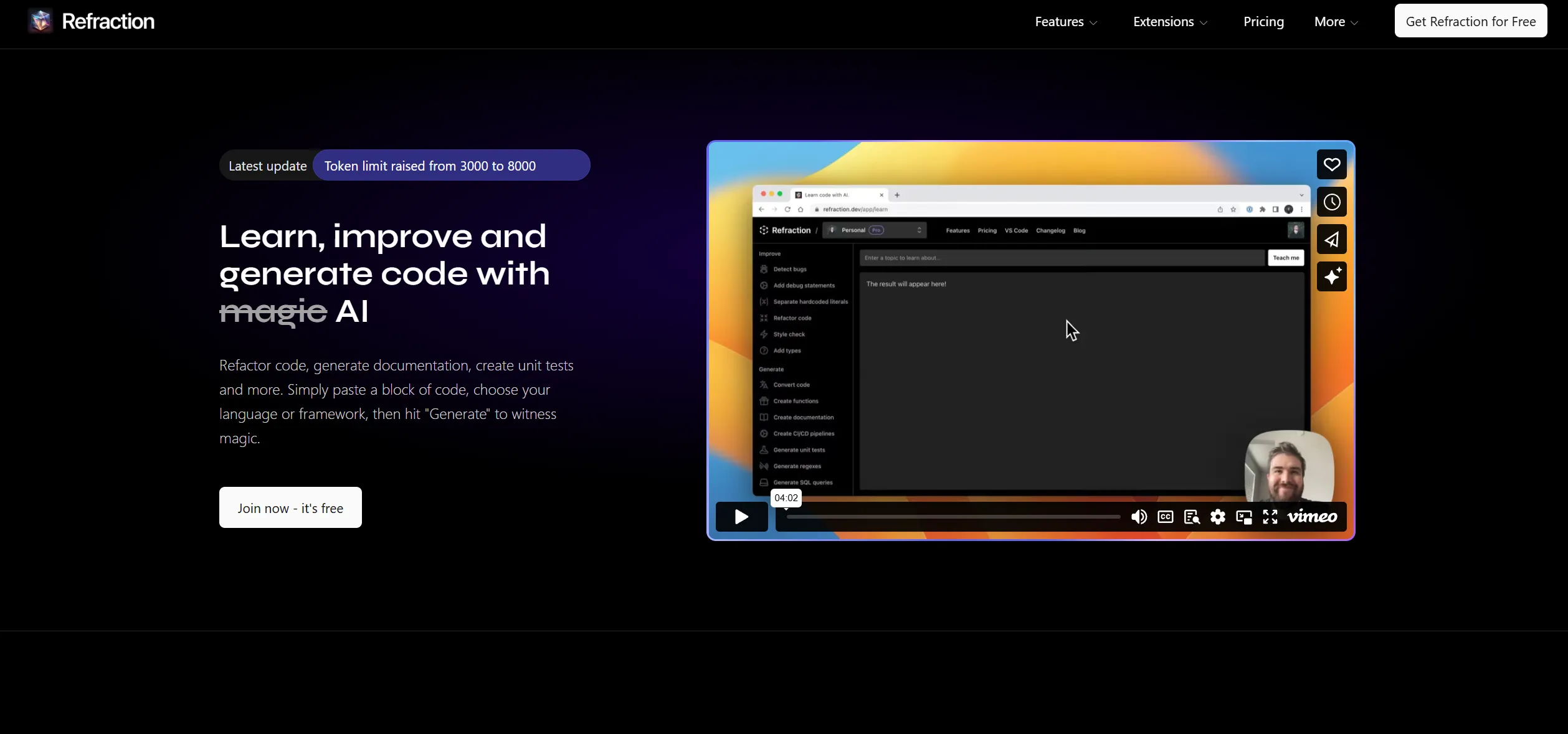Image resolution: width=1568 pixels, height=734 pixels.
Task: Go to the Pricing page
Action: pos(1263,22)
